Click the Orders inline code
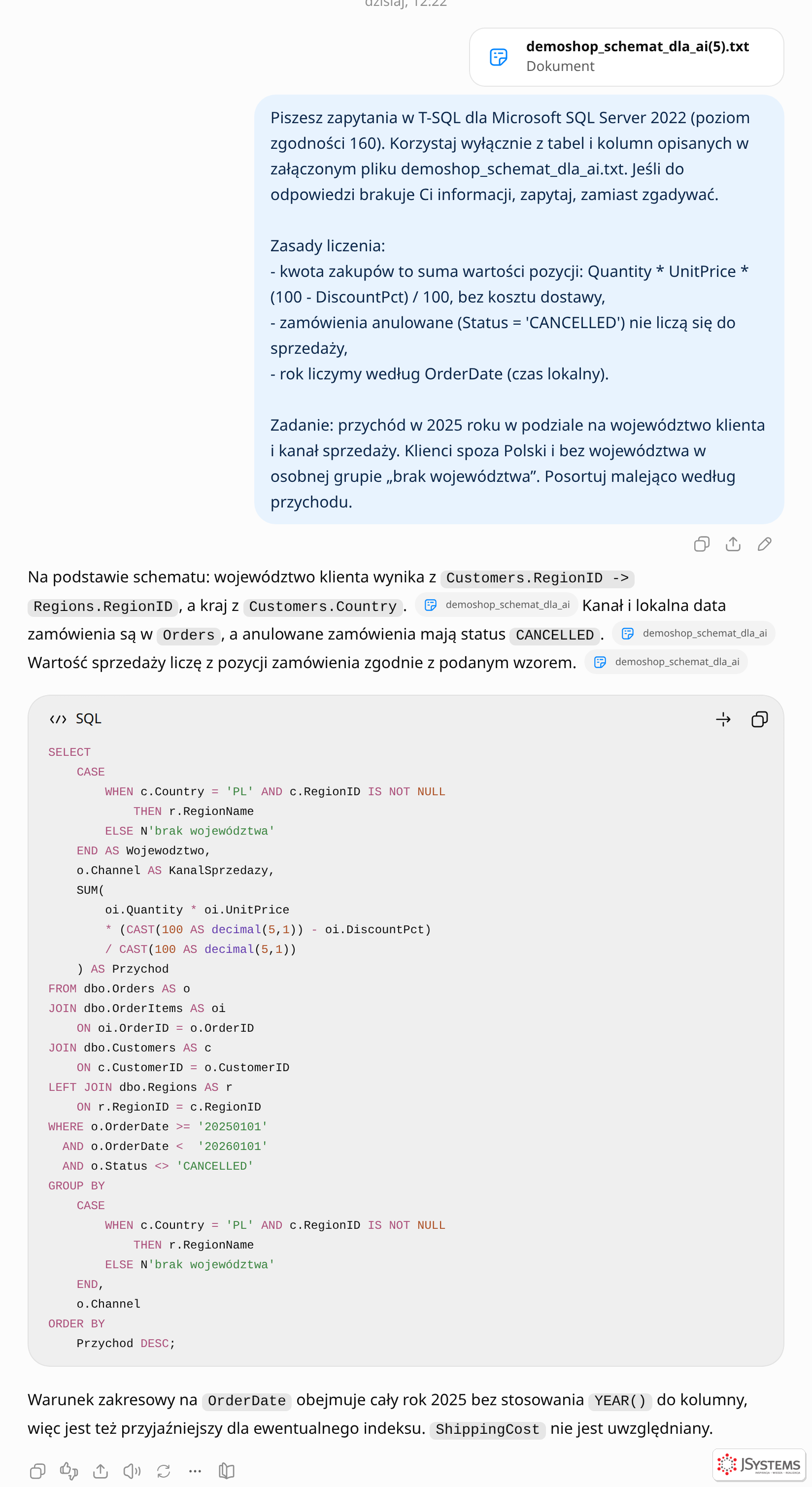 [x=189, y=635]
